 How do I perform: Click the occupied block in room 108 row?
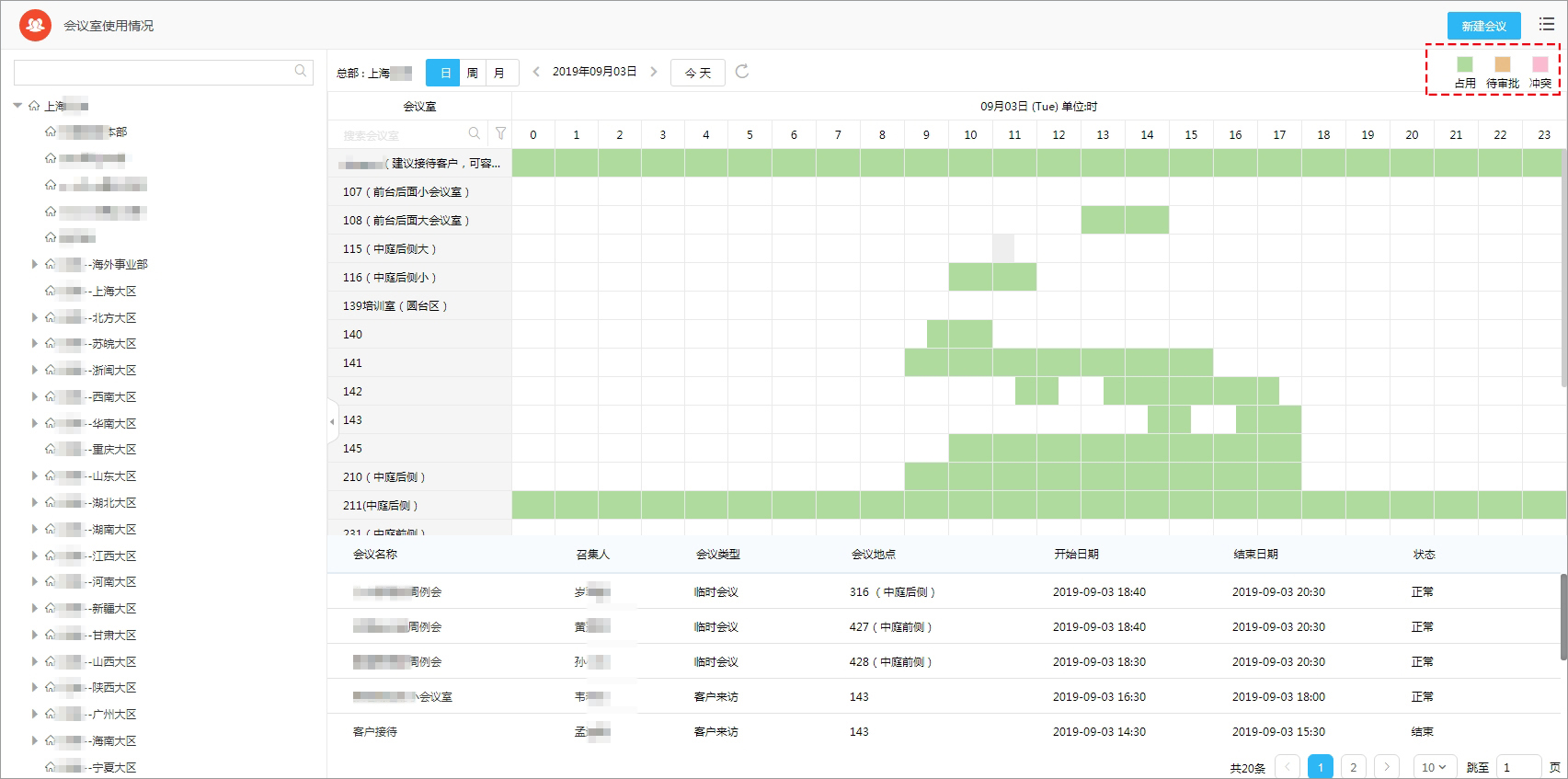[1125, 220]
